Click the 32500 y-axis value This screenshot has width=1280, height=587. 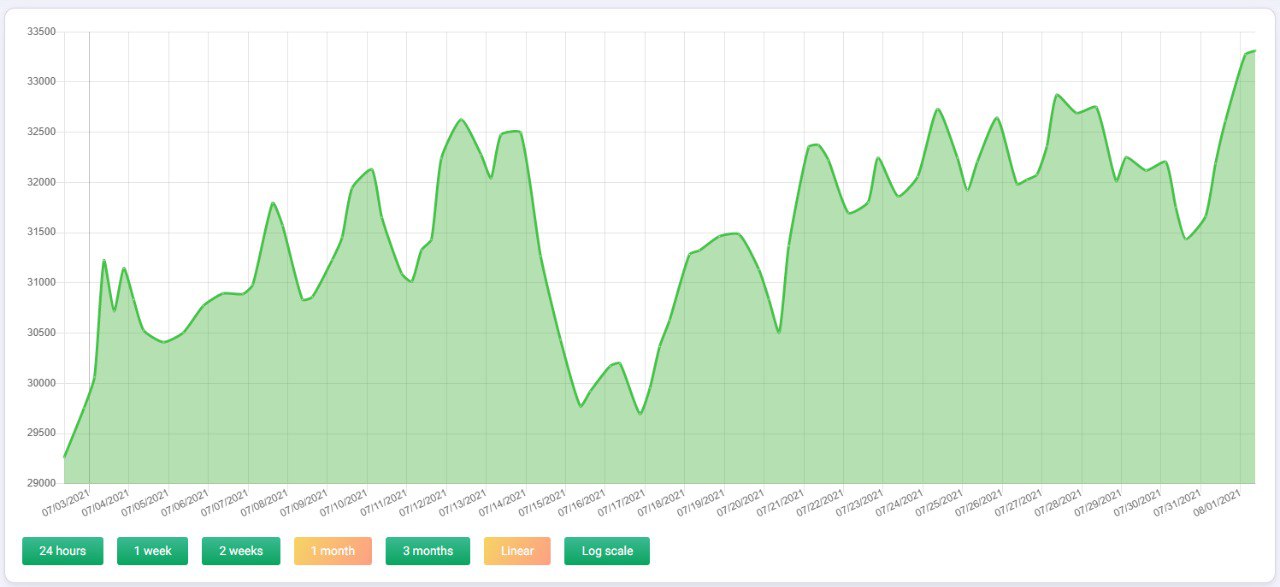[40, 132]
